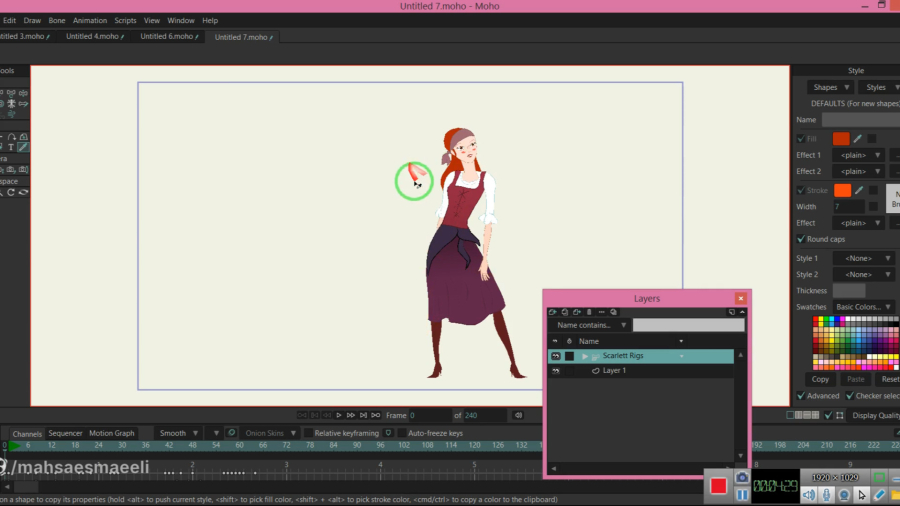Hide the Scarlett Rigs layer visibility

[556, 356]
